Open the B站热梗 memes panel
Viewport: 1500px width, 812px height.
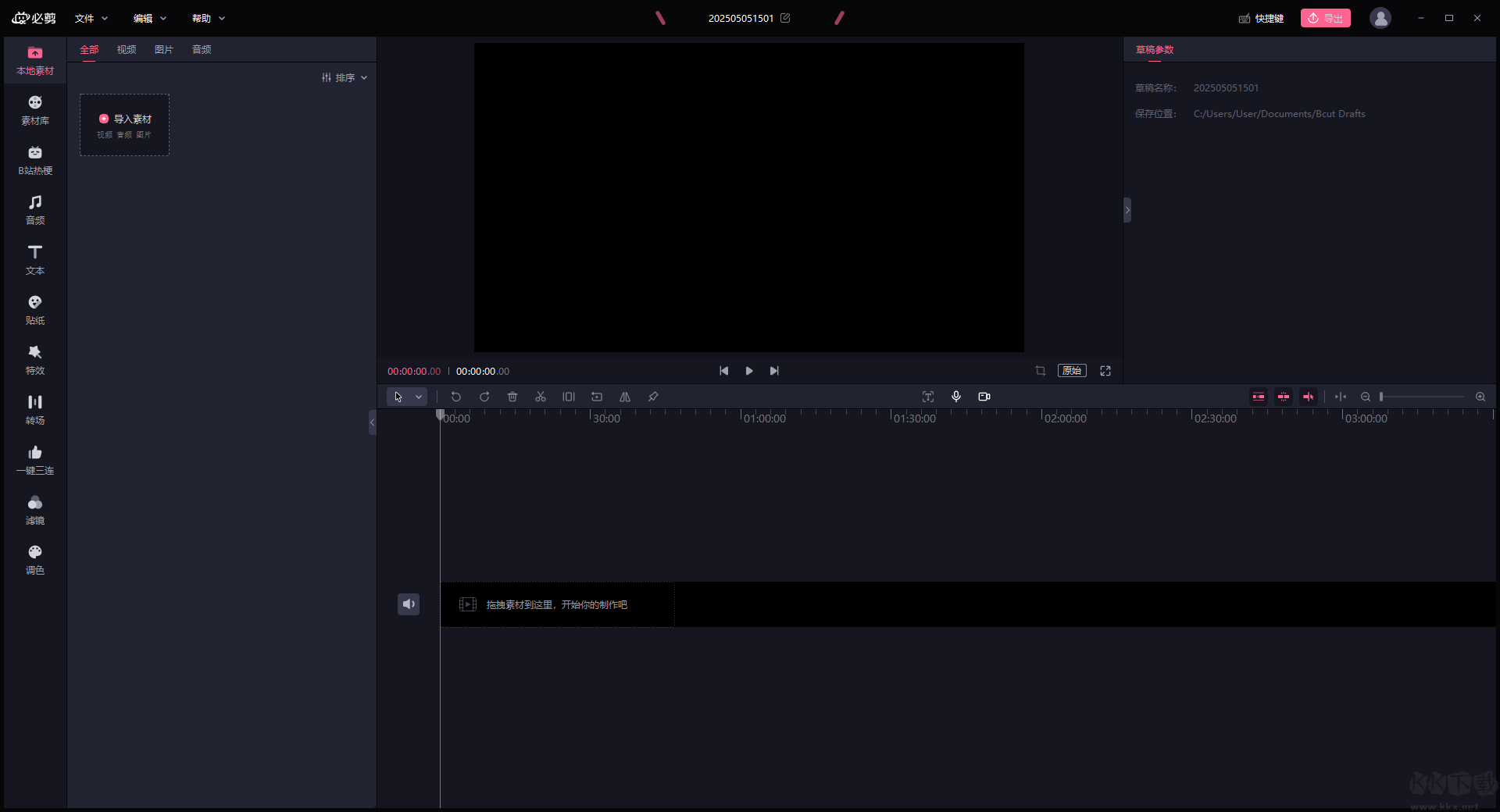(x=35, y=161)
